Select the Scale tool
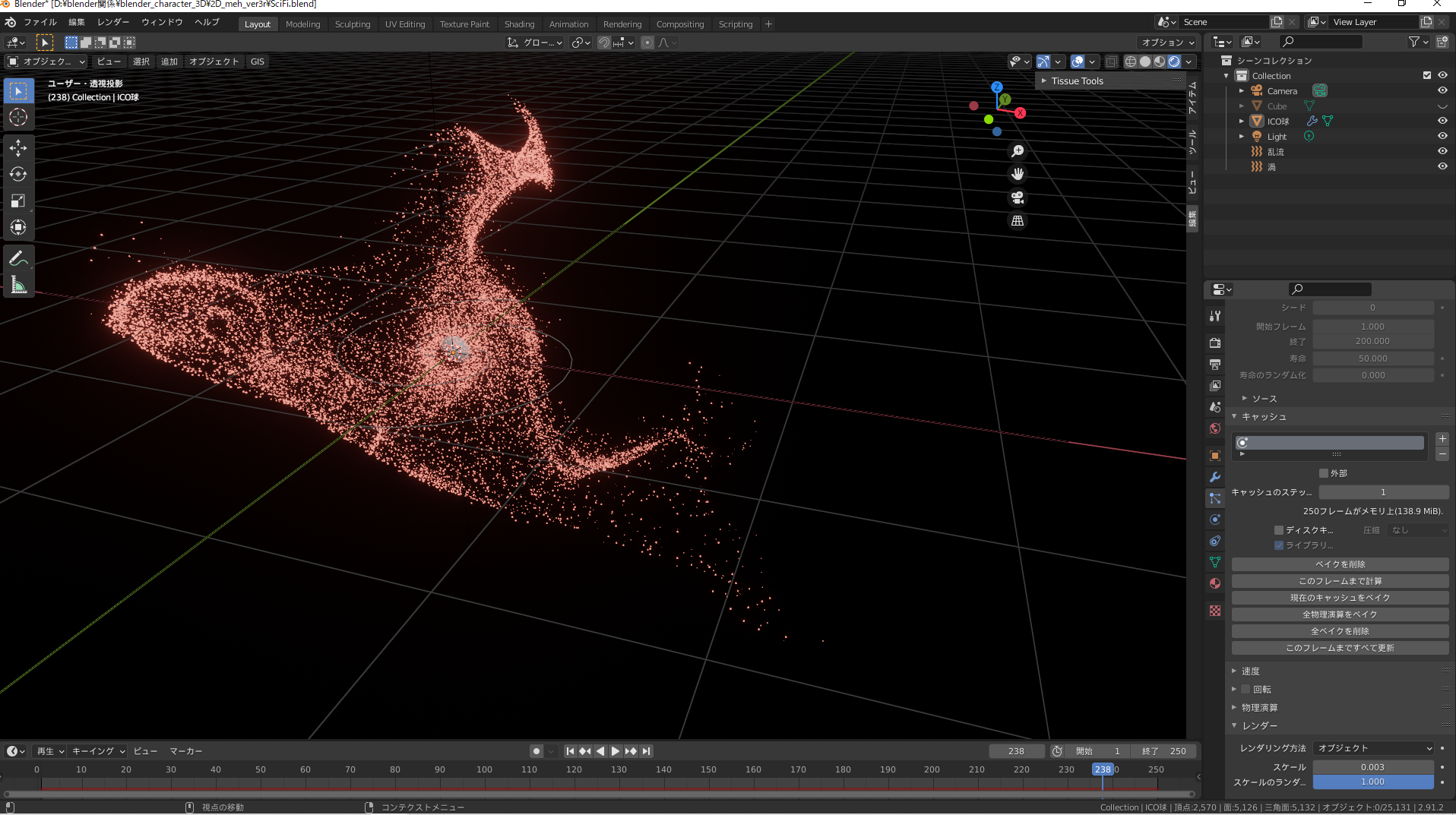The width and height of the screenshot is (1456, 815). (18, 201)
